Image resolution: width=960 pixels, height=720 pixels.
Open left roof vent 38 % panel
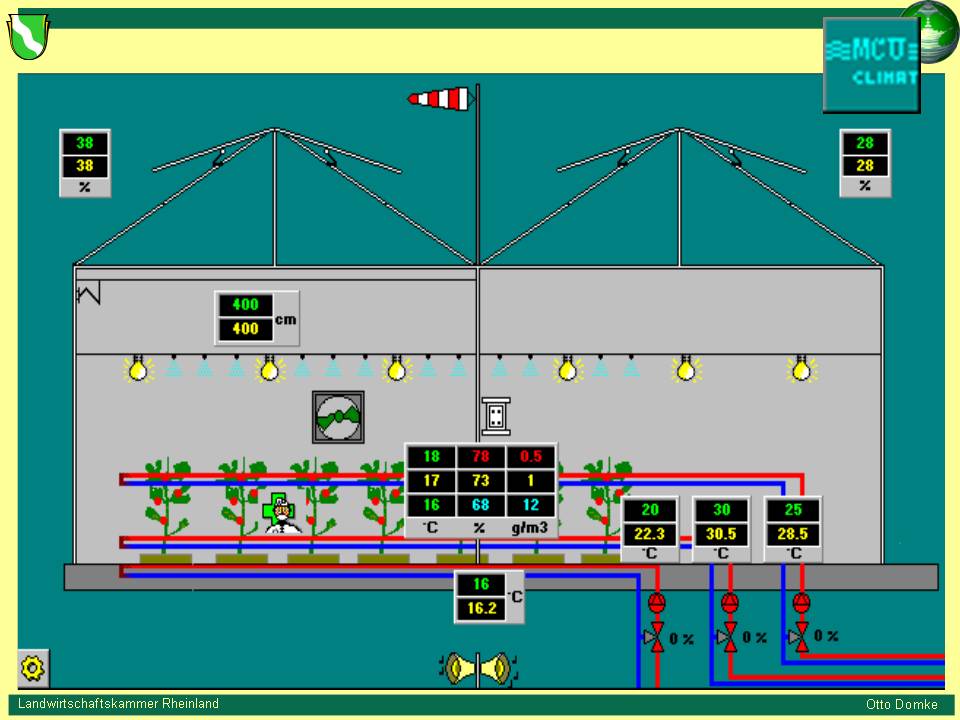84,163
